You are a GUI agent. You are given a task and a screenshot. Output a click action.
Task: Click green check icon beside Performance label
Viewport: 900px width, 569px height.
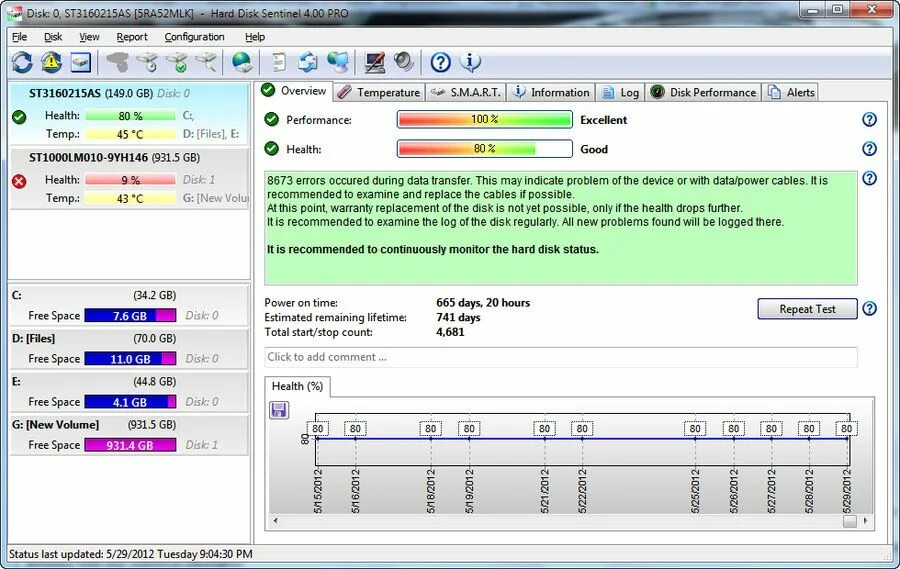tap(271, 119)
